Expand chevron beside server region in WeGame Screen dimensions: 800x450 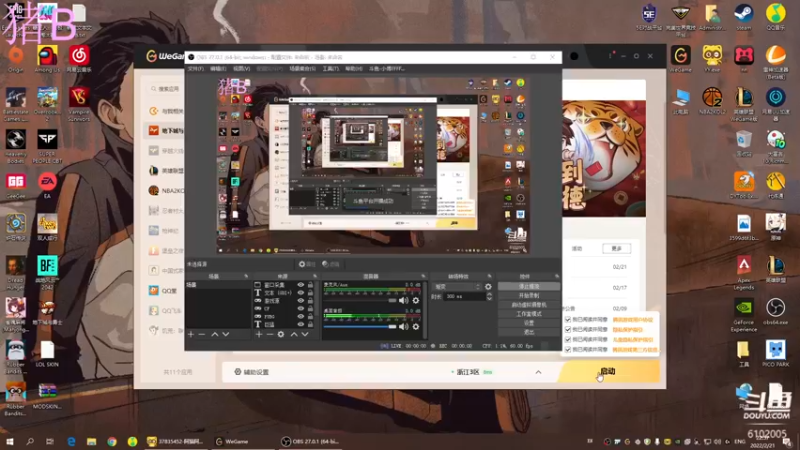(x=538, y=372)
